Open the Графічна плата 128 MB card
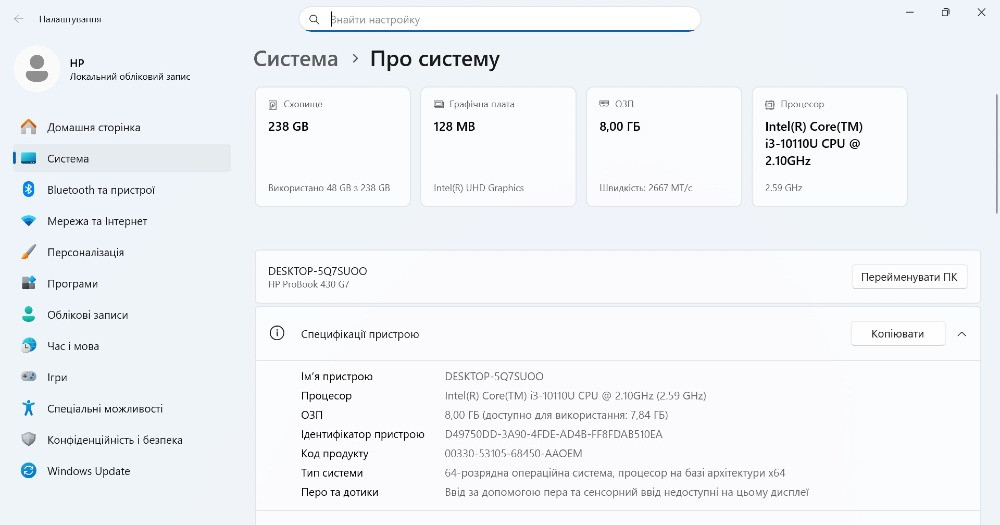Screen dimensions: 1000x525 [498, 147]
